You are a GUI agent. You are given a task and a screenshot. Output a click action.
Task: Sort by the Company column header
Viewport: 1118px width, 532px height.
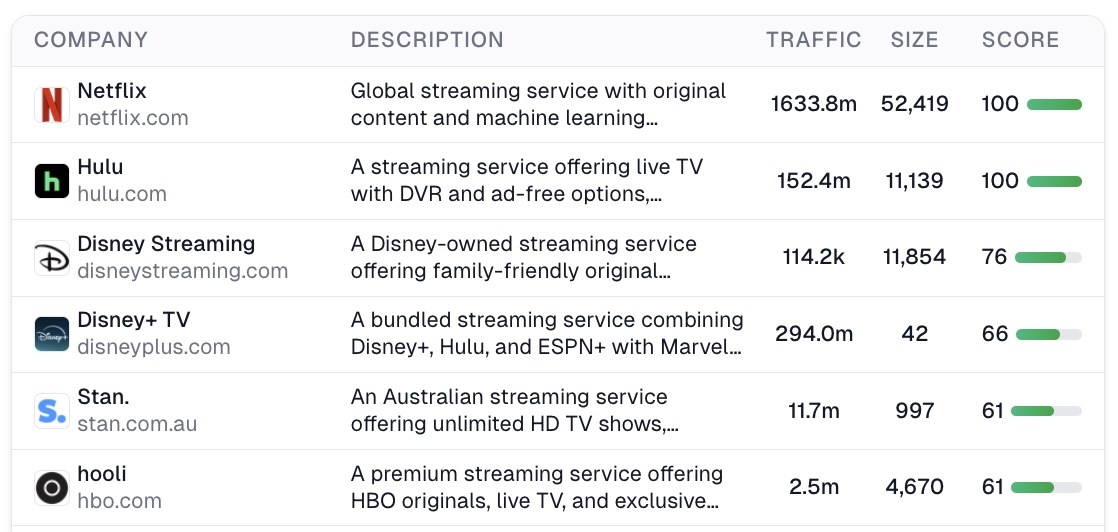click(x=91, y=40)
